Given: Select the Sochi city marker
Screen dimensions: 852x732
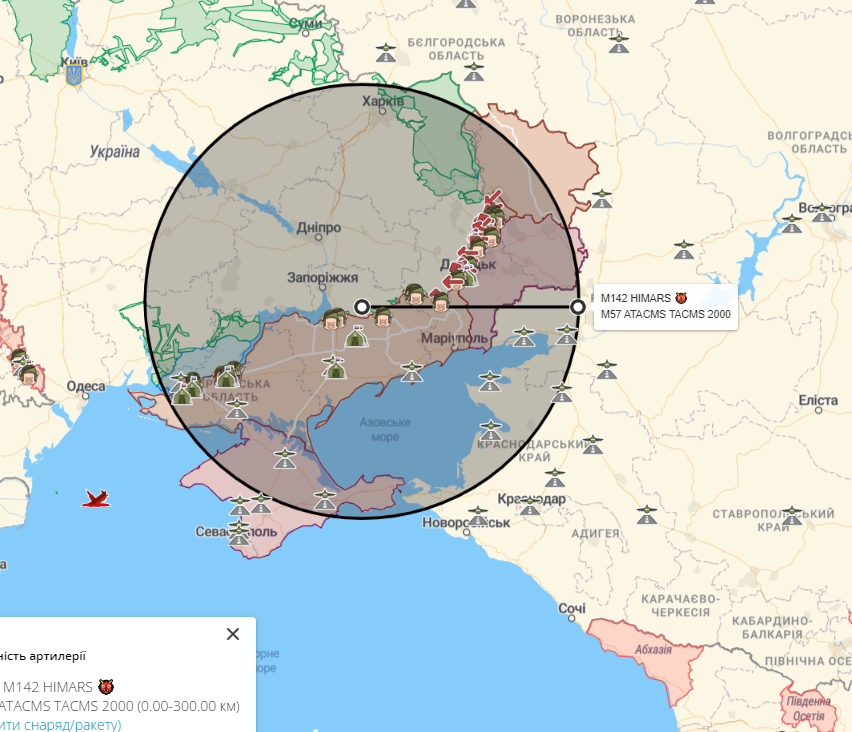Looking at the screenshot, I should (572, 618).
